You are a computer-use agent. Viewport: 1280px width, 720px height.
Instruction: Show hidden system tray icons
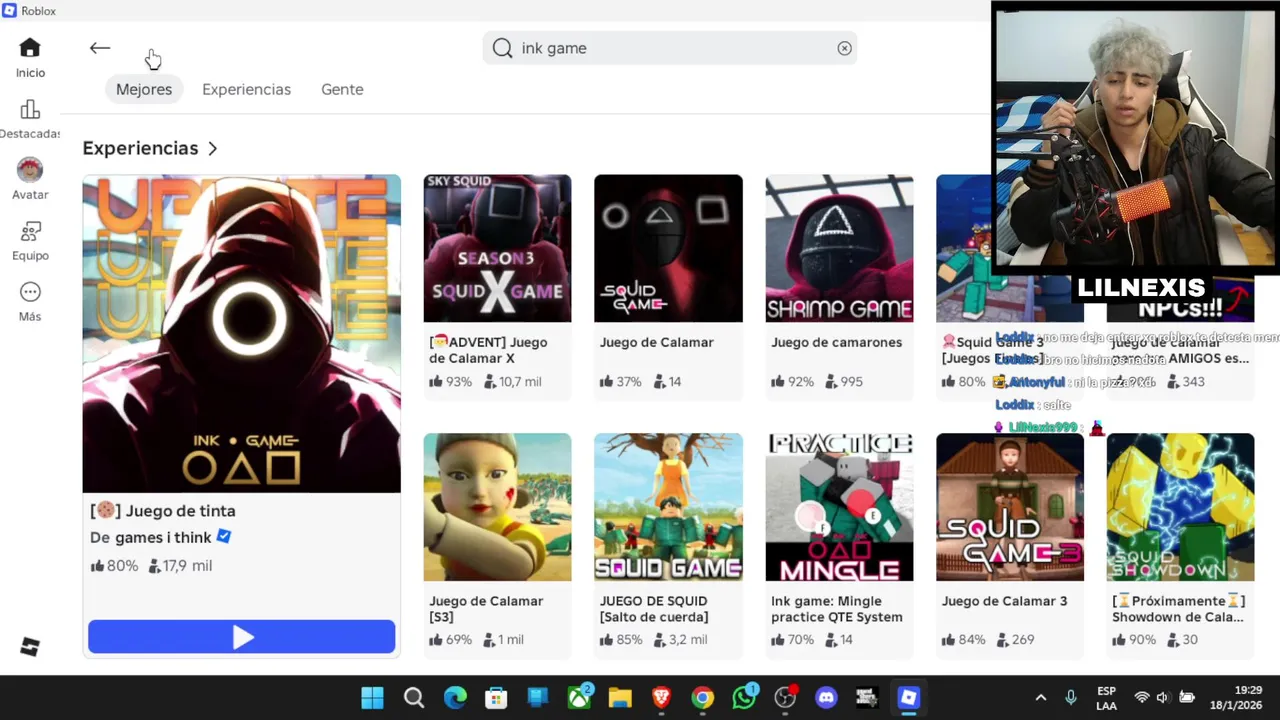(x=1041, y=697)
